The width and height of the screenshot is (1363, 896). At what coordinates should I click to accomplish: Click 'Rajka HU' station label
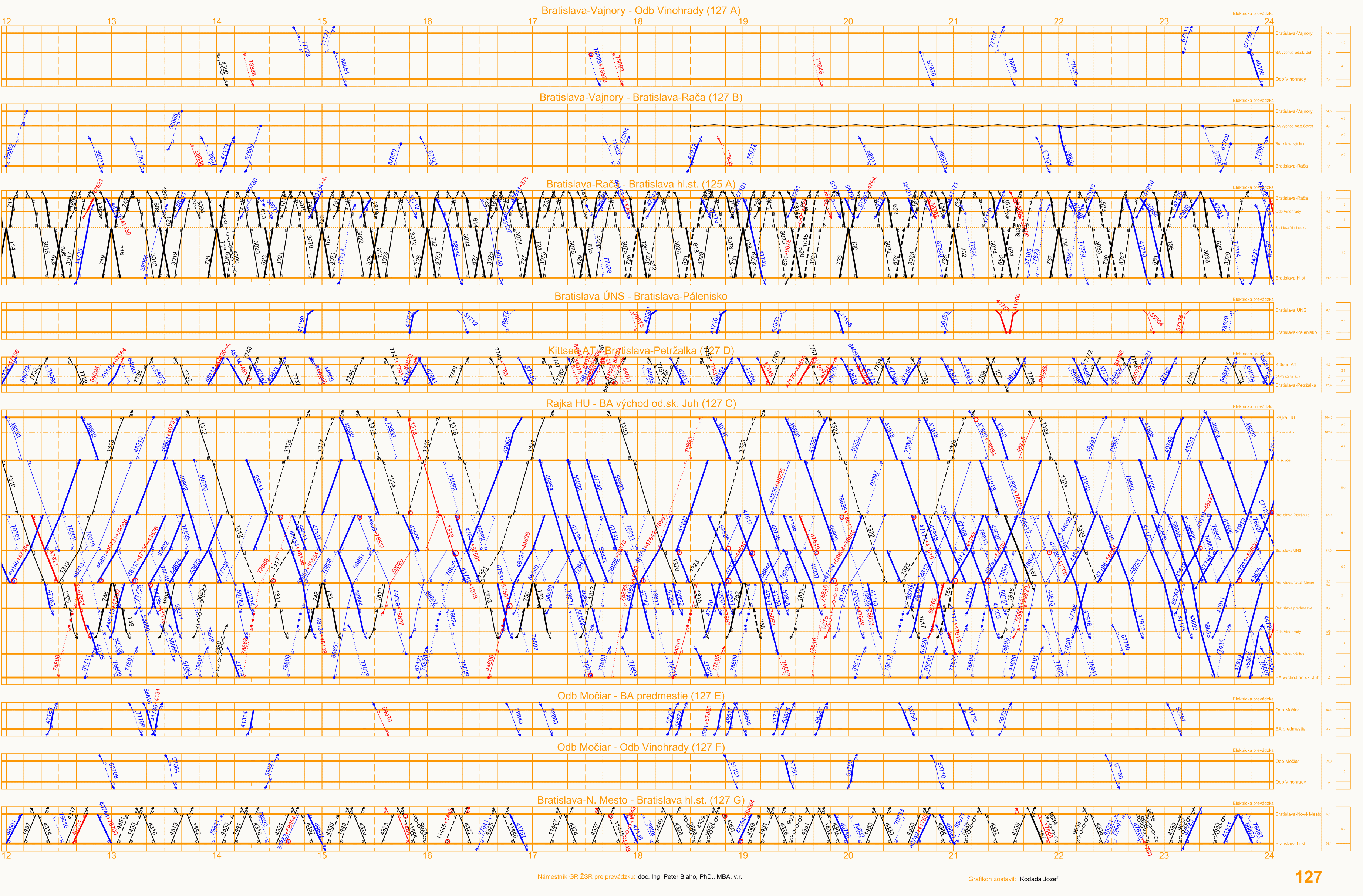(1285, 417)
